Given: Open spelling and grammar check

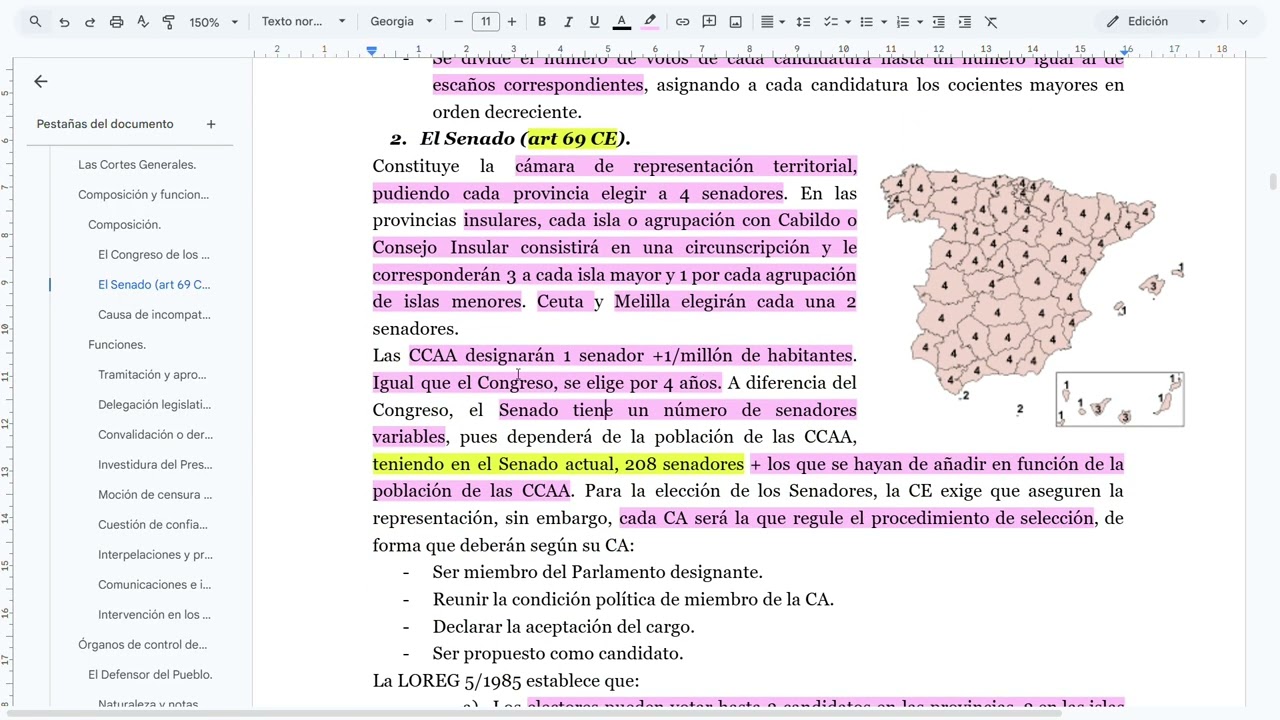Looking at the screenshot, I should coord(142,21).
